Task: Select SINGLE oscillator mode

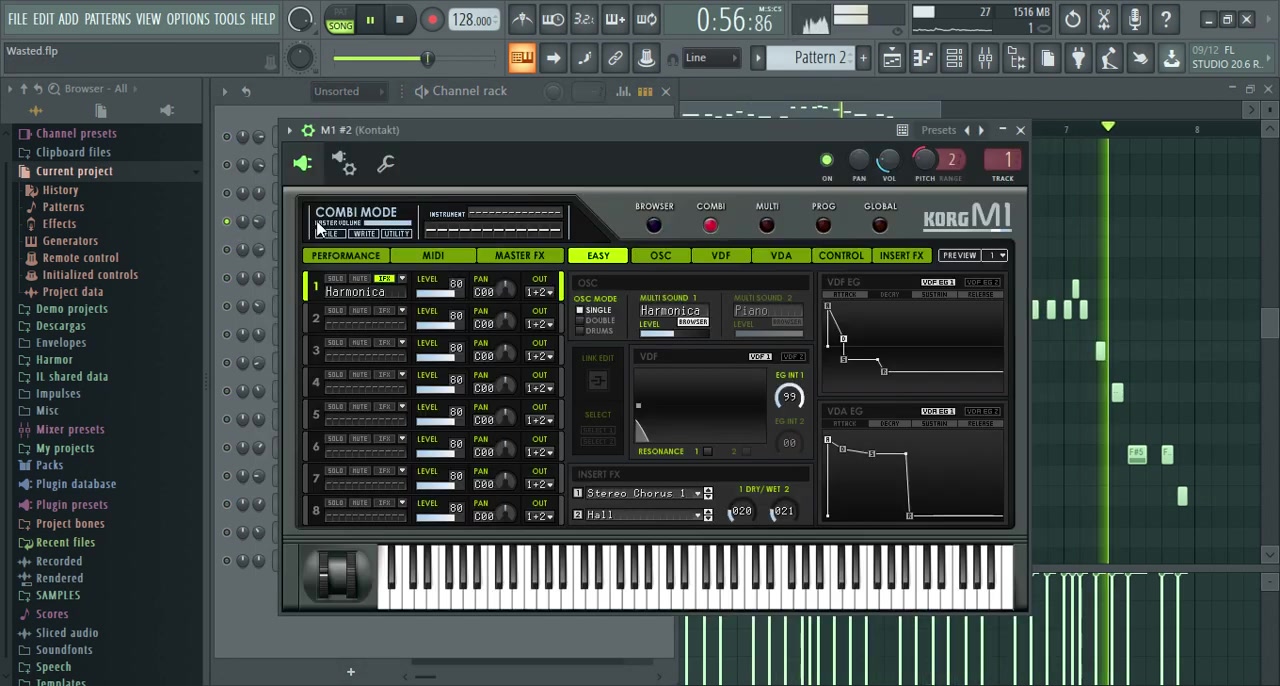Action: tap(594, 310)
